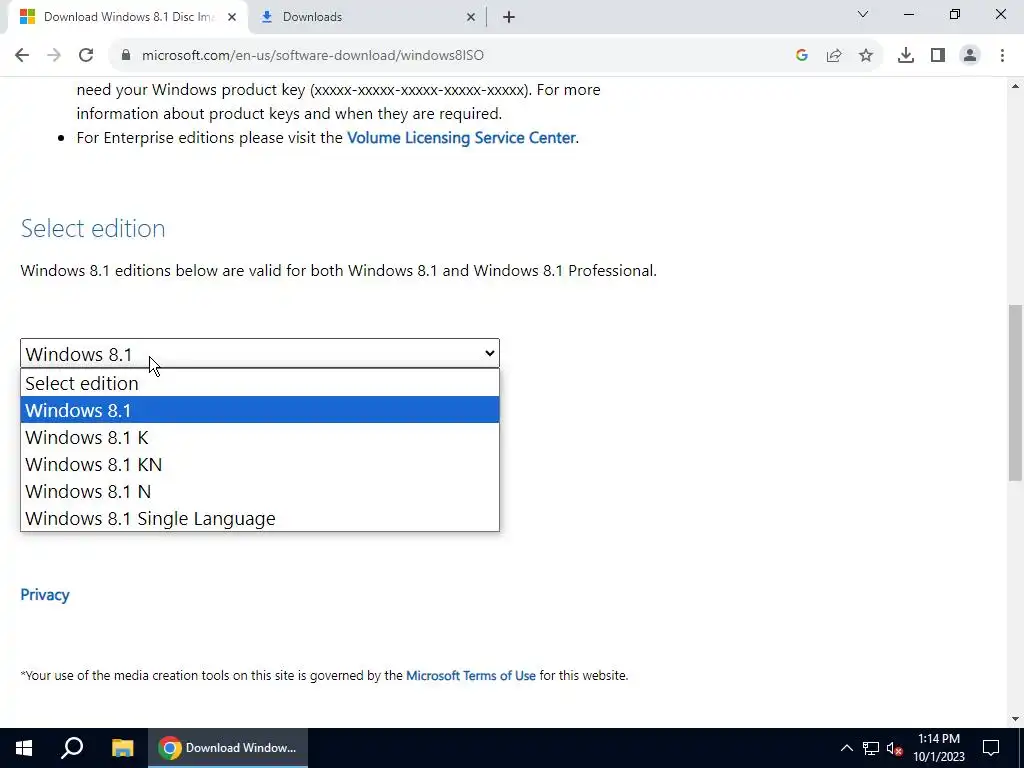Click the scrollbar down arrow

coord(1015,719)
